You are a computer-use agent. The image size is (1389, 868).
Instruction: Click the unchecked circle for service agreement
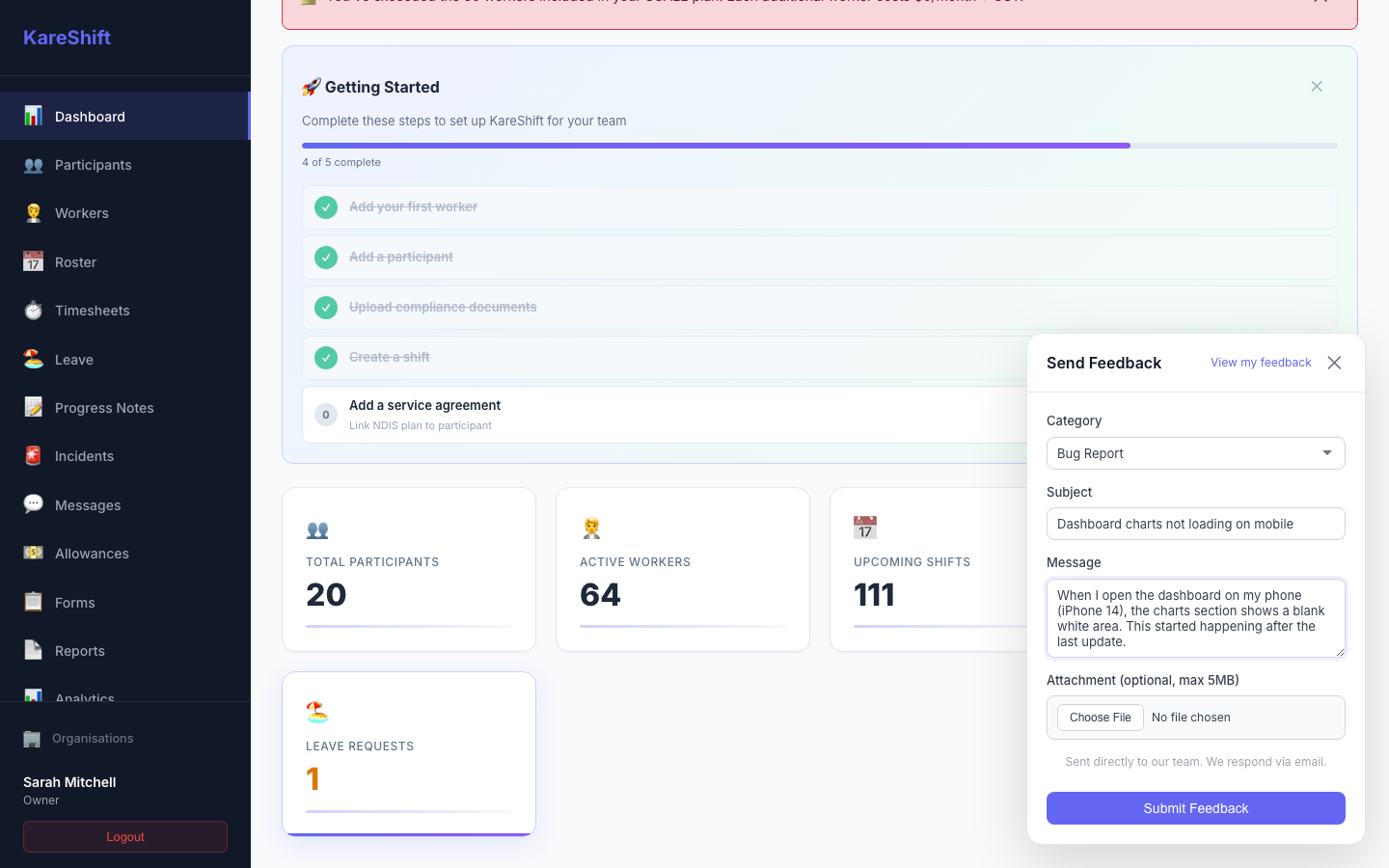tap(326, 415)
